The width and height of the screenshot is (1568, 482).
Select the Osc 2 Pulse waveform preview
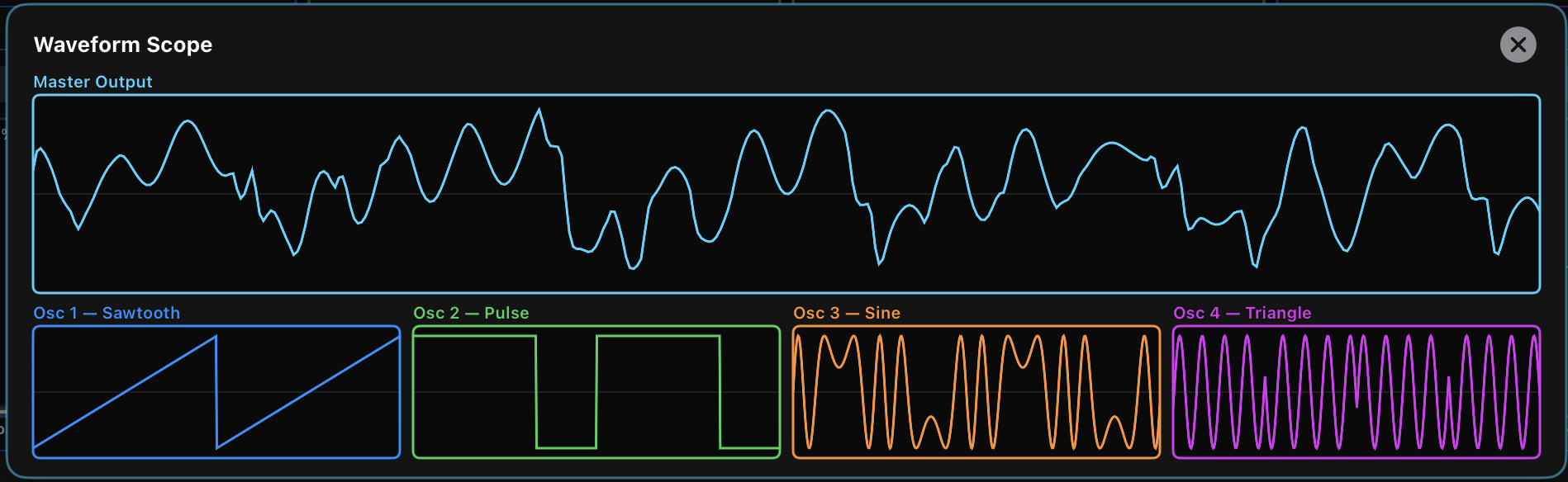point(596,392)
